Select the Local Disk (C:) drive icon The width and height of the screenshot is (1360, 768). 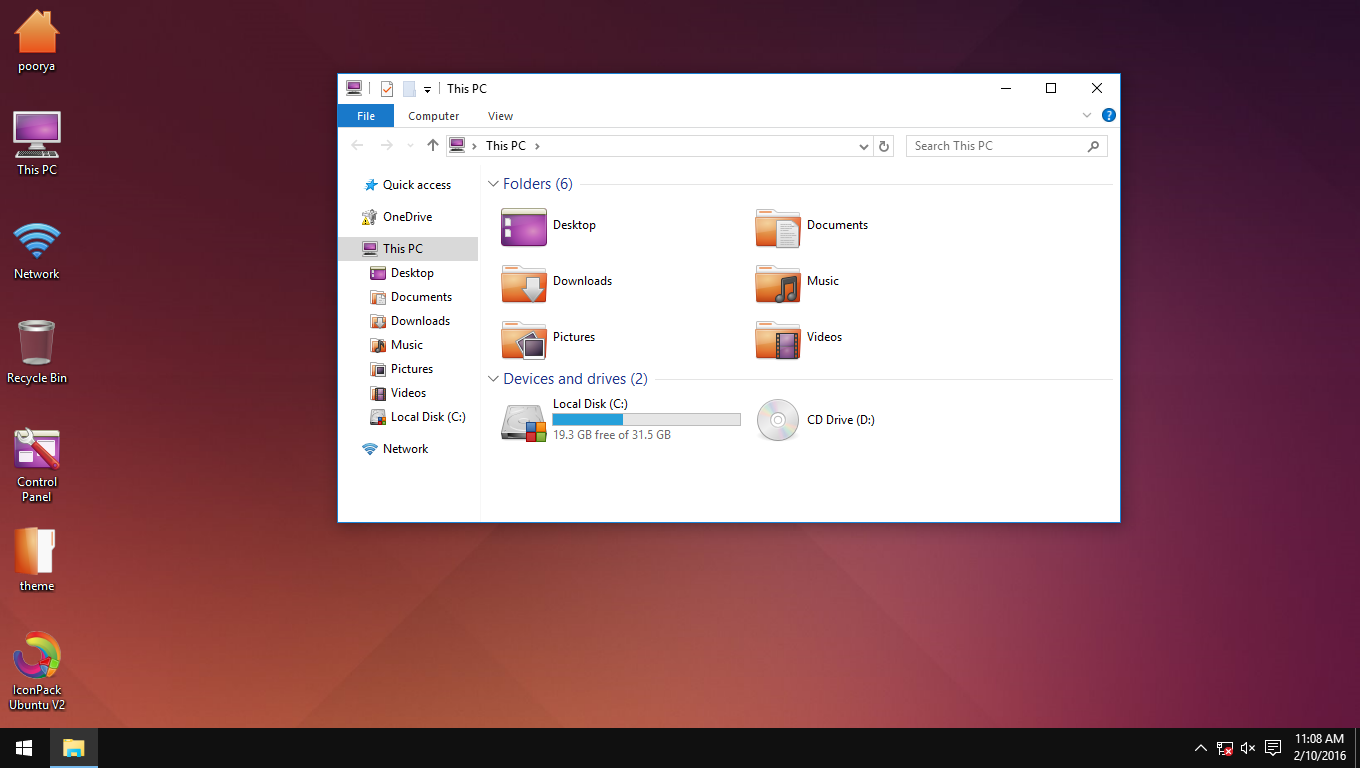pyautogui.click(x=524, y=421)
